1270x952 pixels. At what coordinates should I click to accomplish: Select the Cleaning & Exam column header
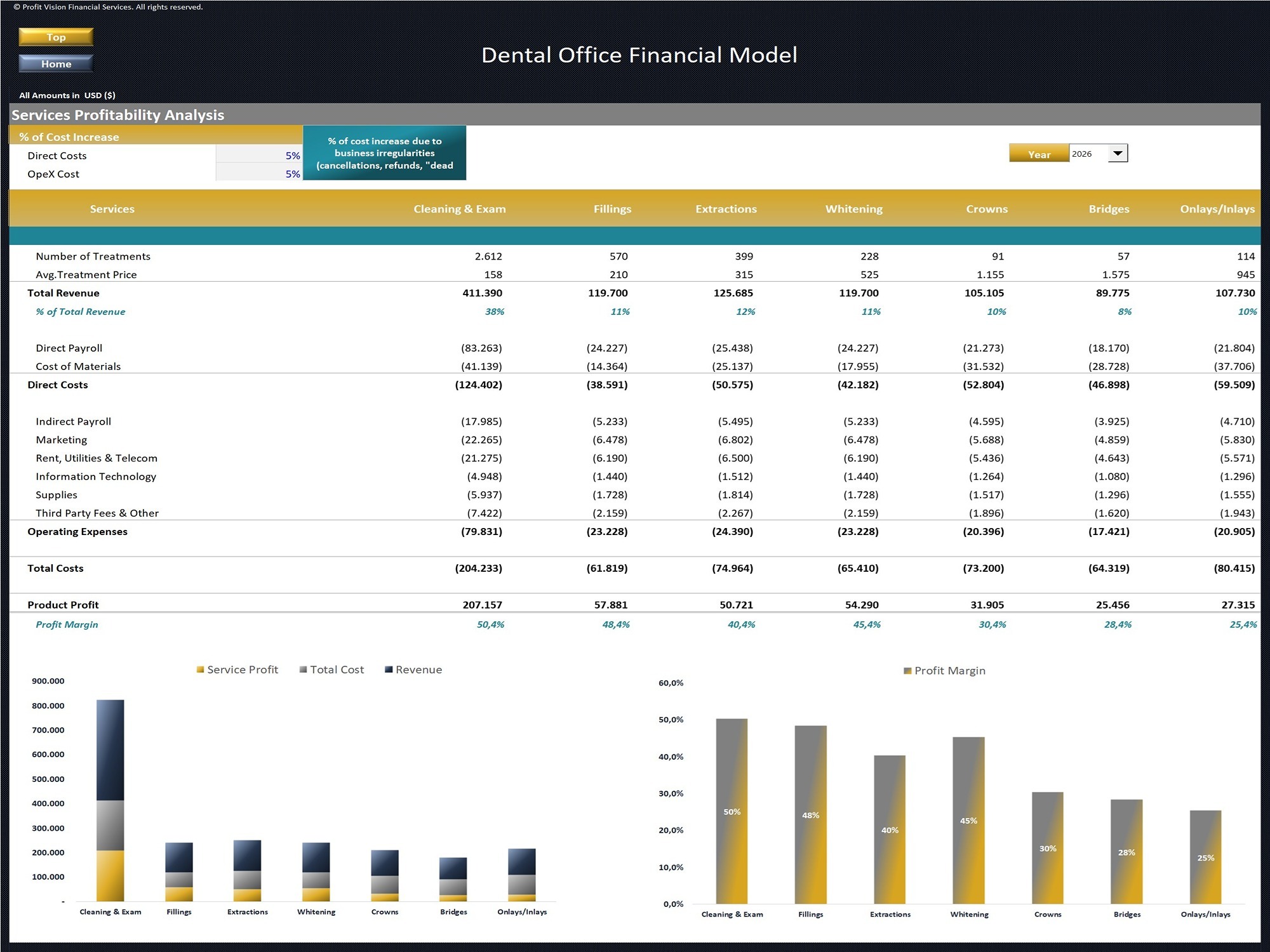[x=460, y=209]
